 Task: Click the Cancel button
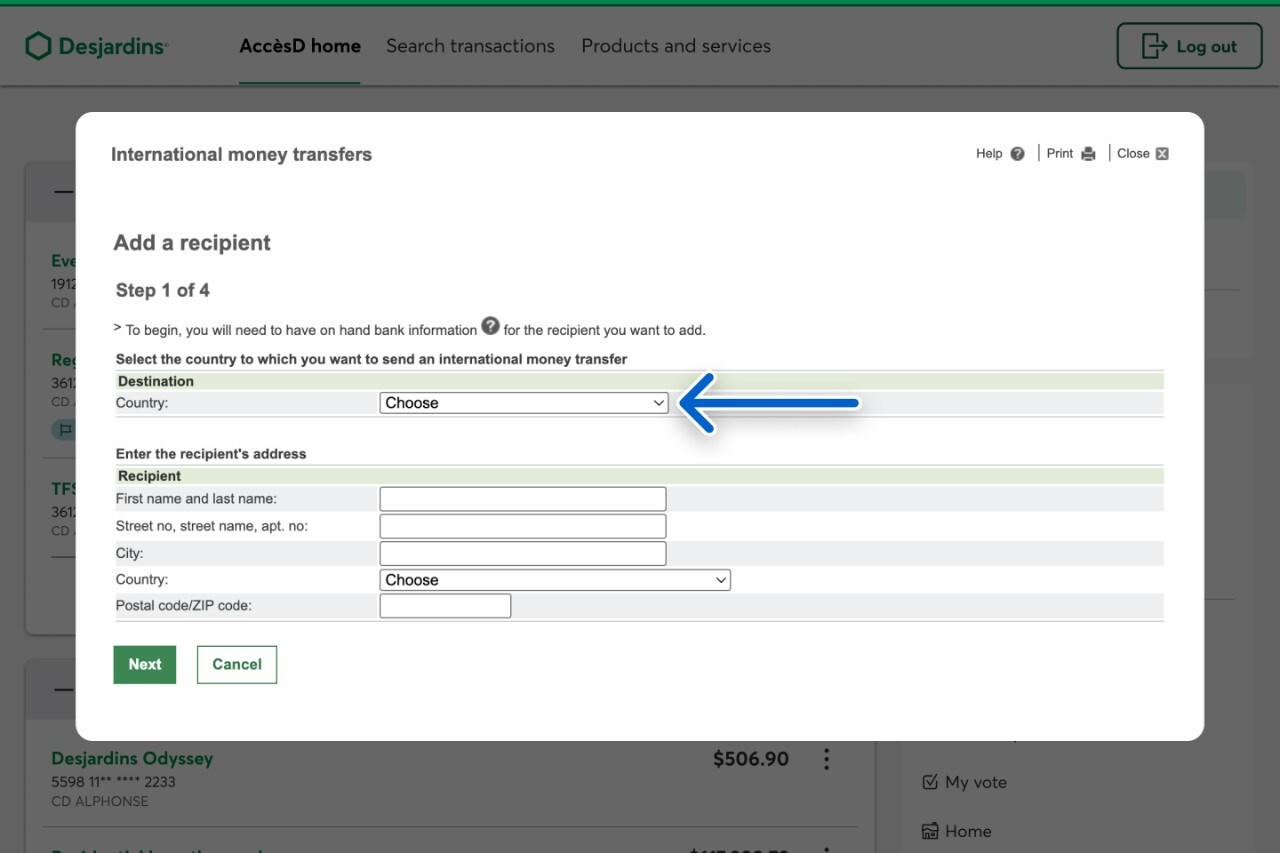(237, 665)
